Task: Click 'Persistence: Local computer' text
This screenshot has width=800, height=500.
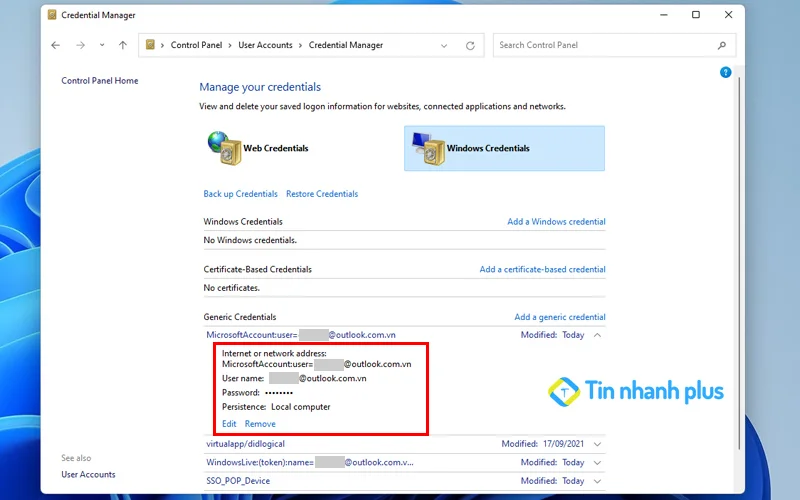Action: 276,407
